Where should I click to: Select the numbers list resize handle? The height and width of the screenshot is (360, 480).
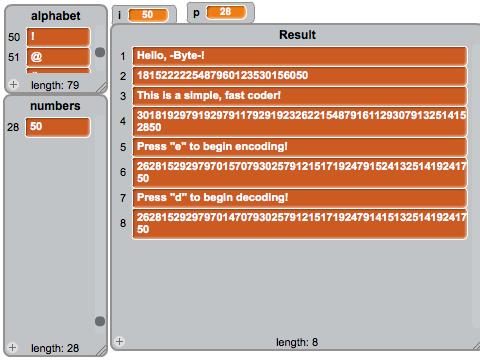[x=102, y=350]
